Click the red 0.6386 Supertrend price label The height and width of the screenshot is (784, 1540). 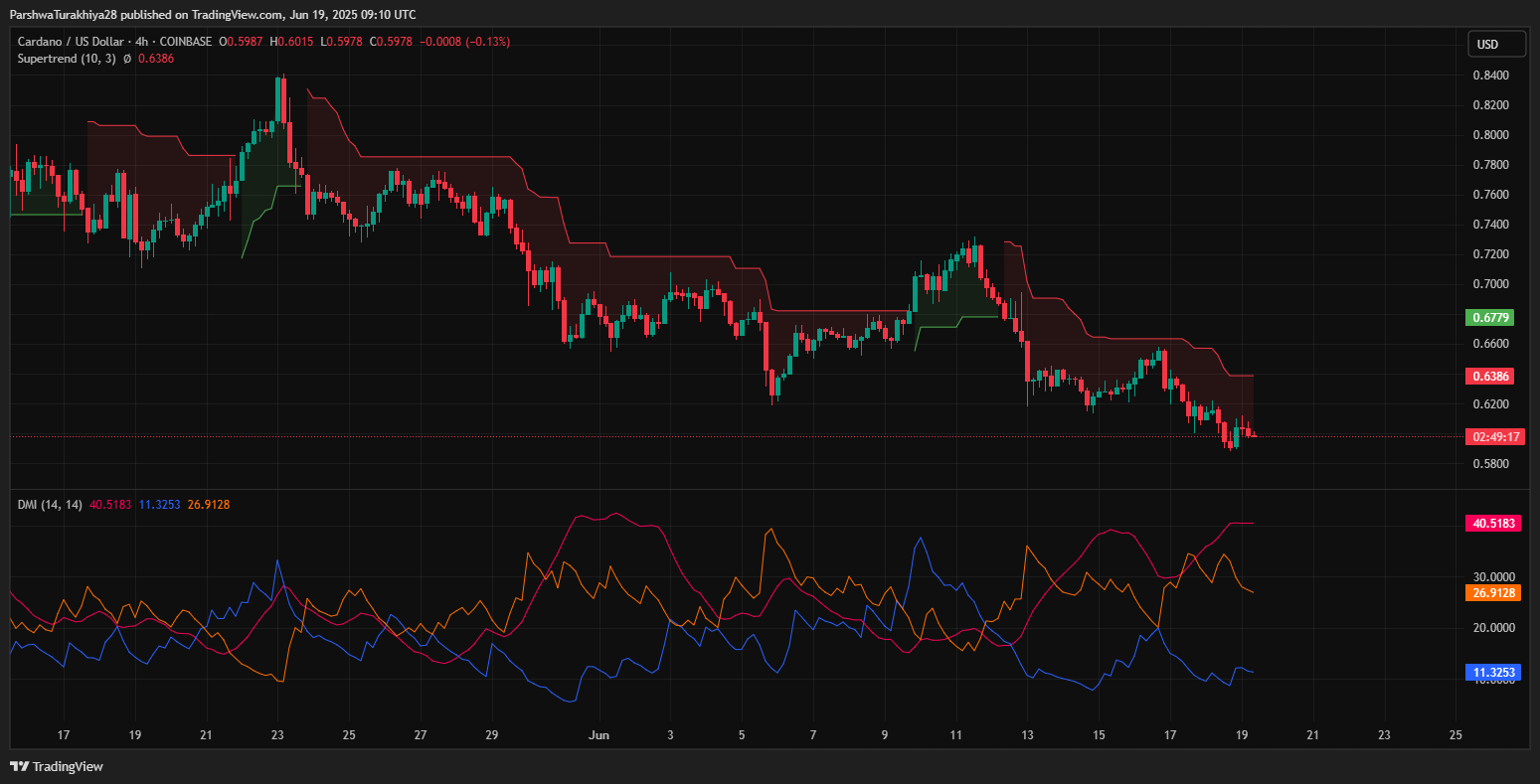point(1490,377)
